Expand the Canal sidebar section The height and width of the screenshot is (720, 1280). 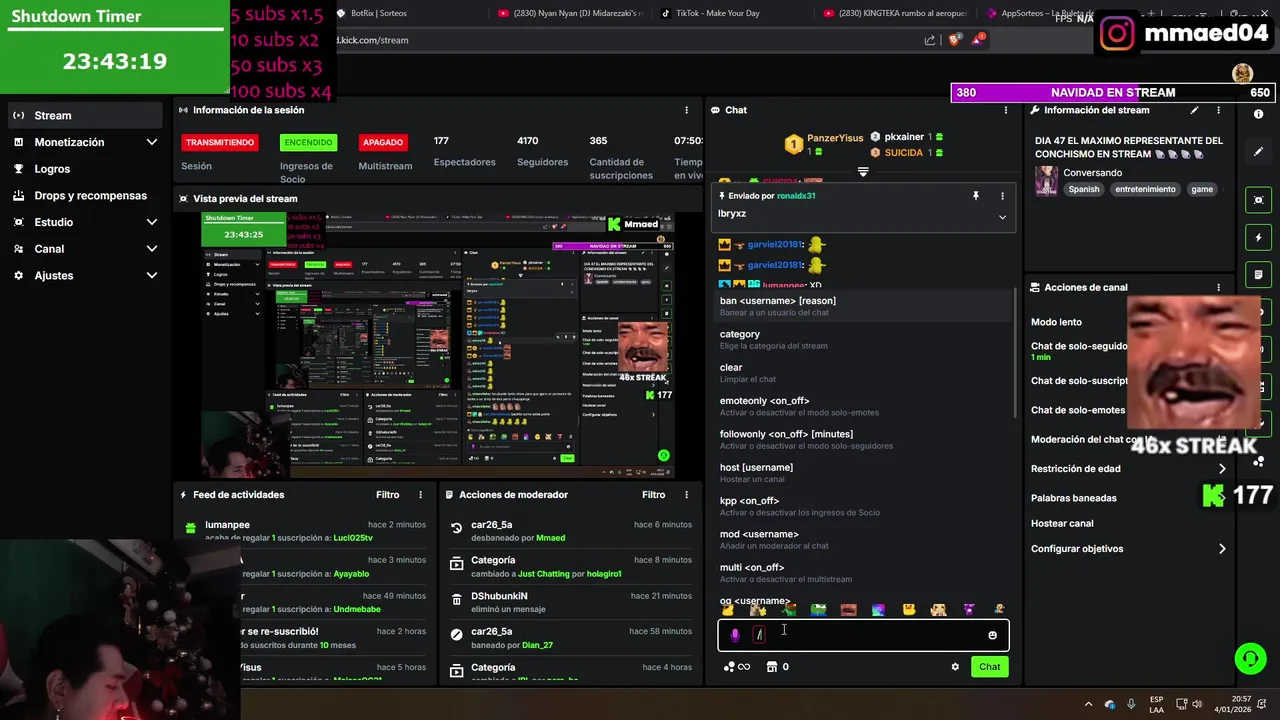85,249
